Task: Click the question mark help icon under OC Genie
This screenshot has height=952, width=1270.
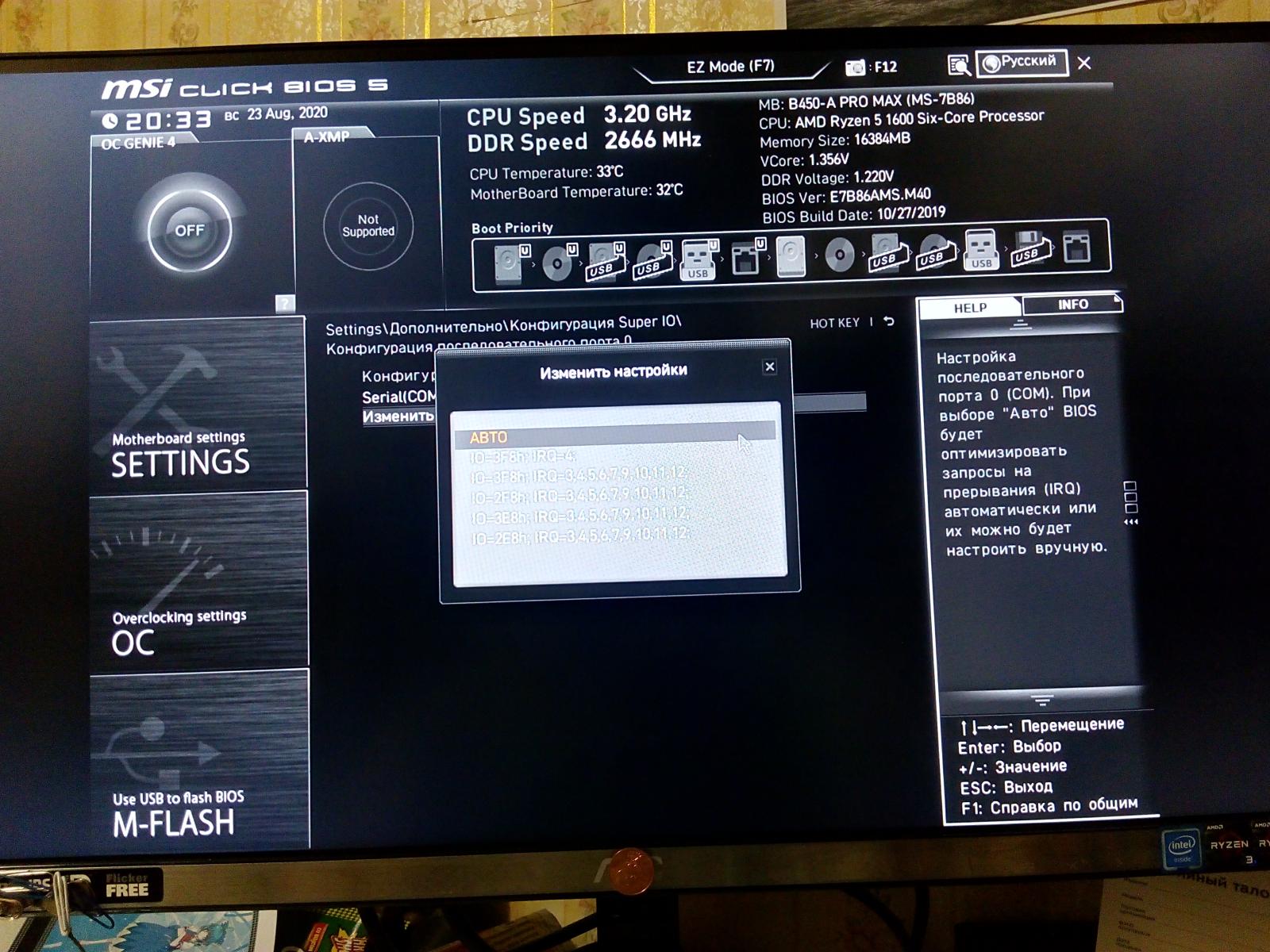Action: tap(285, 303)
